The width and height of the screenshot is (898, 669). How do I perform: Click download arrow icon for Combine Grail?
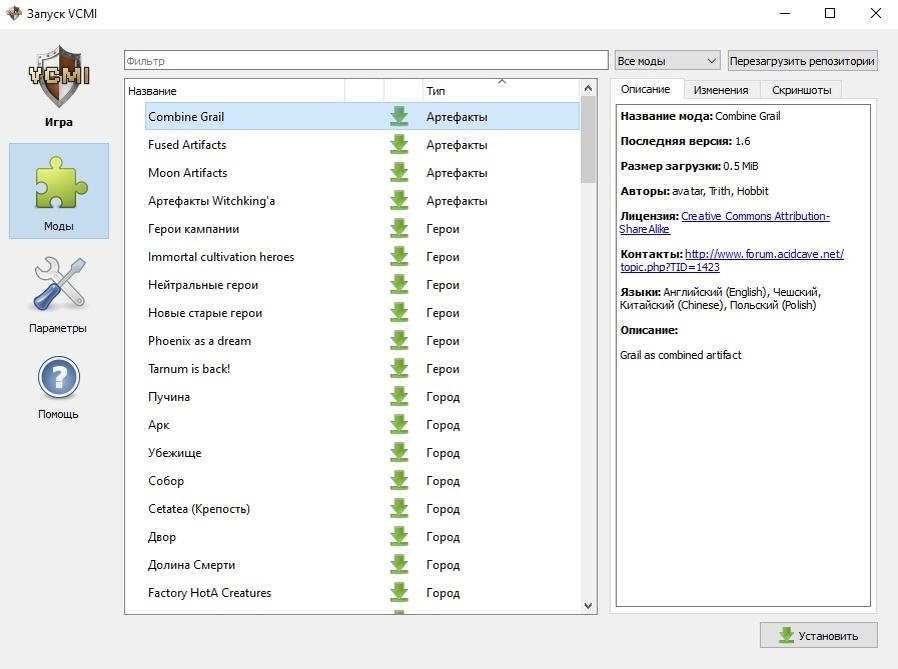(x=399, y=116)
